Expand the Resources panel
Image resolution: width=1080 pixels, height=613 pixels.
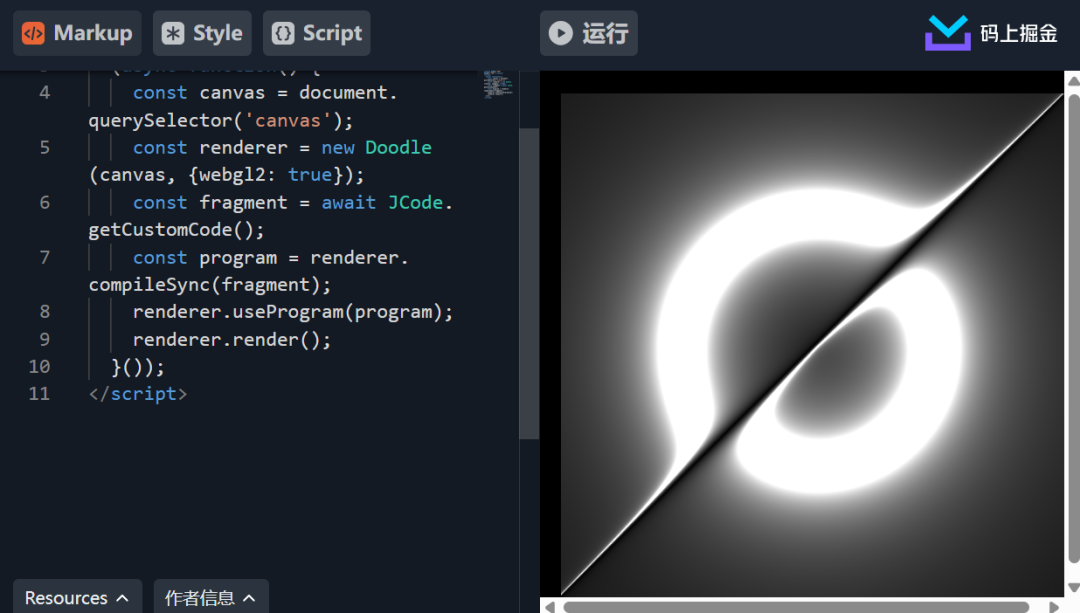[x=77, y=596]
